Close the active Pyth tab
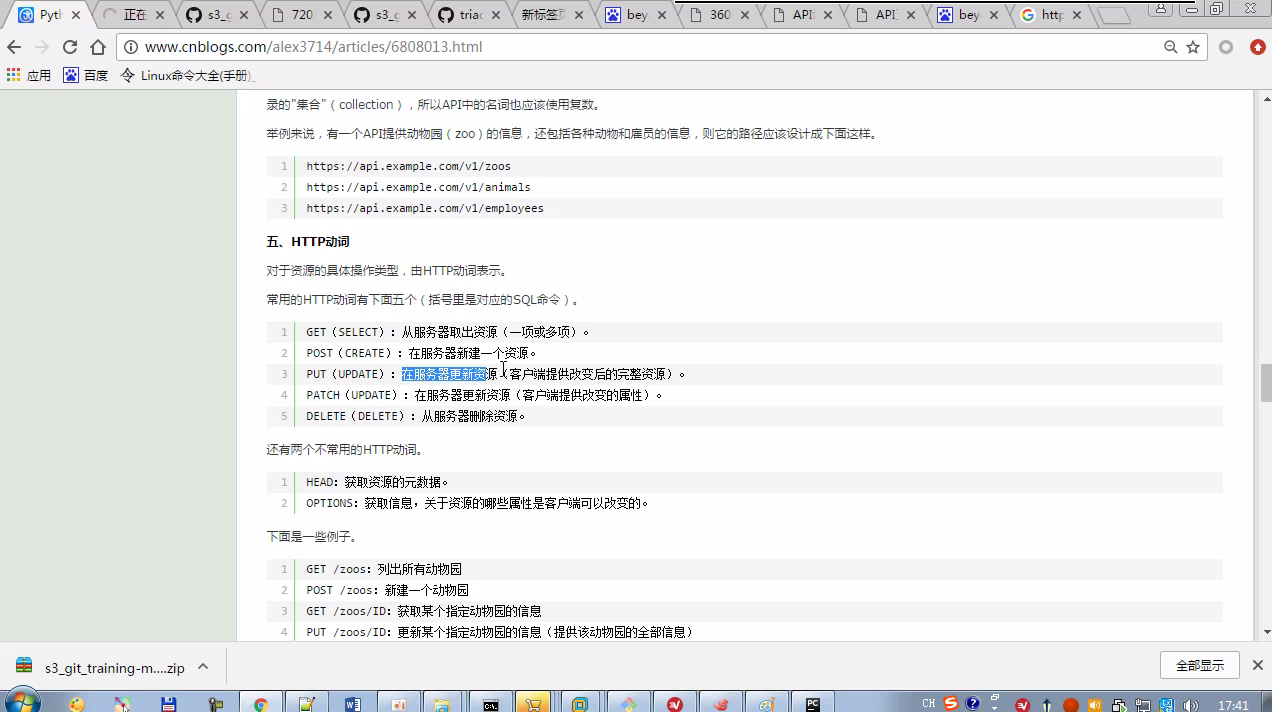Viewport: 1272px width, 712px height. click(76, 16)
